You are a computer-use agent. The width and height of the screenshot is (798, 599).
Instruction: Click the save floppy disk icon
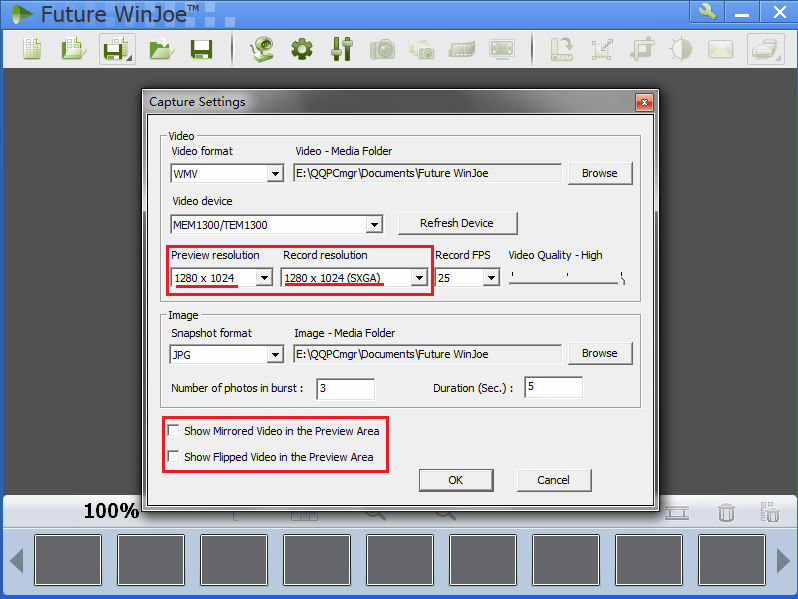click(x=201, y=49)
